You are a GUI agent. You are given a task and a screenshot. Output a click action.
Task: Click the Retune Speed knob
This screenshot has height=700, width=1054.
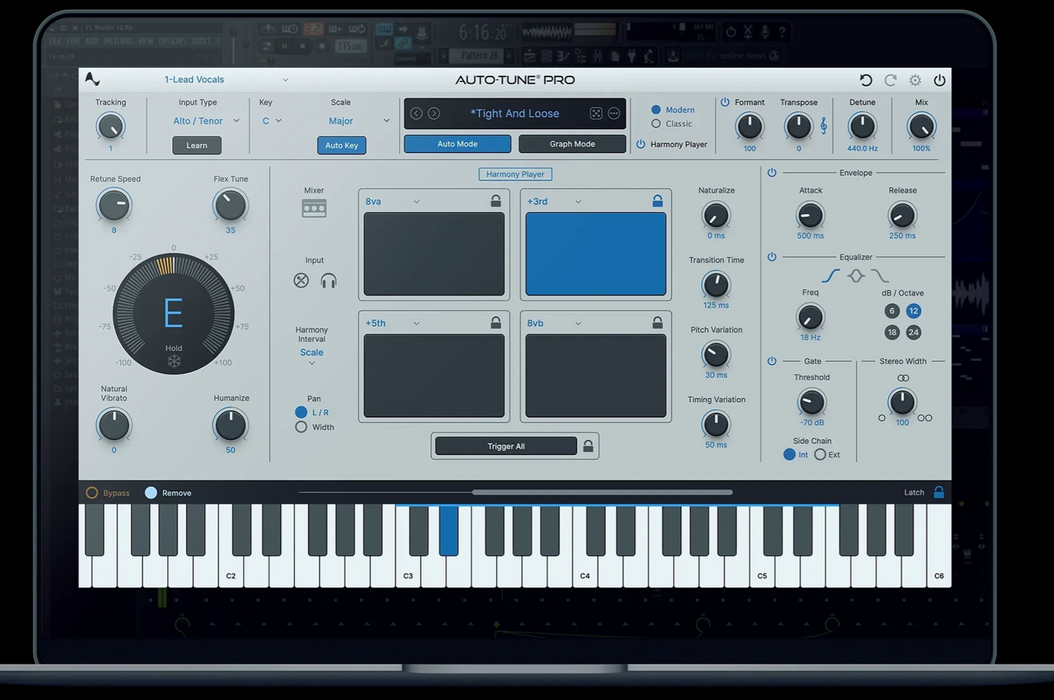(114, 205)
